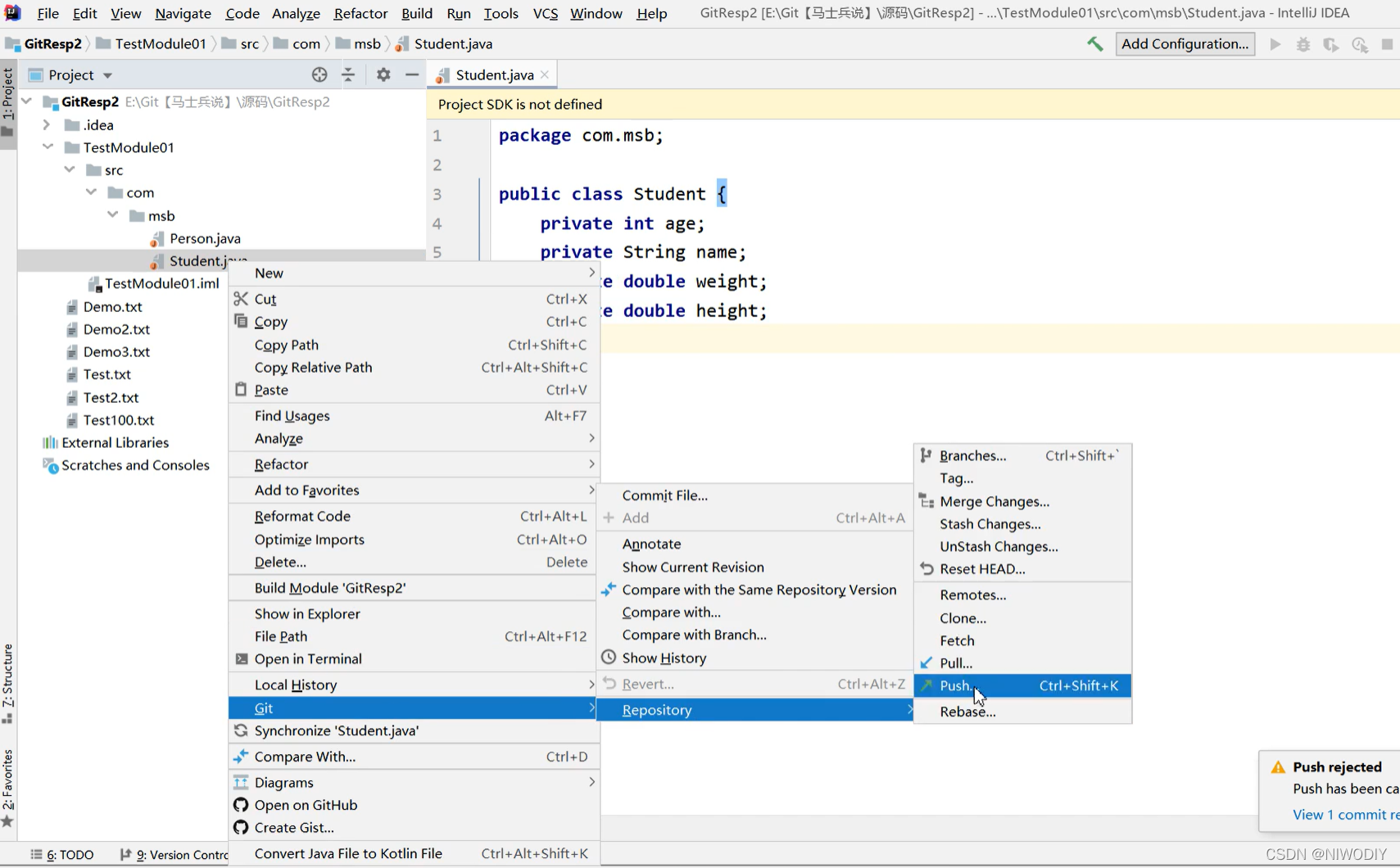Collapse the com package

coord(91,192)
